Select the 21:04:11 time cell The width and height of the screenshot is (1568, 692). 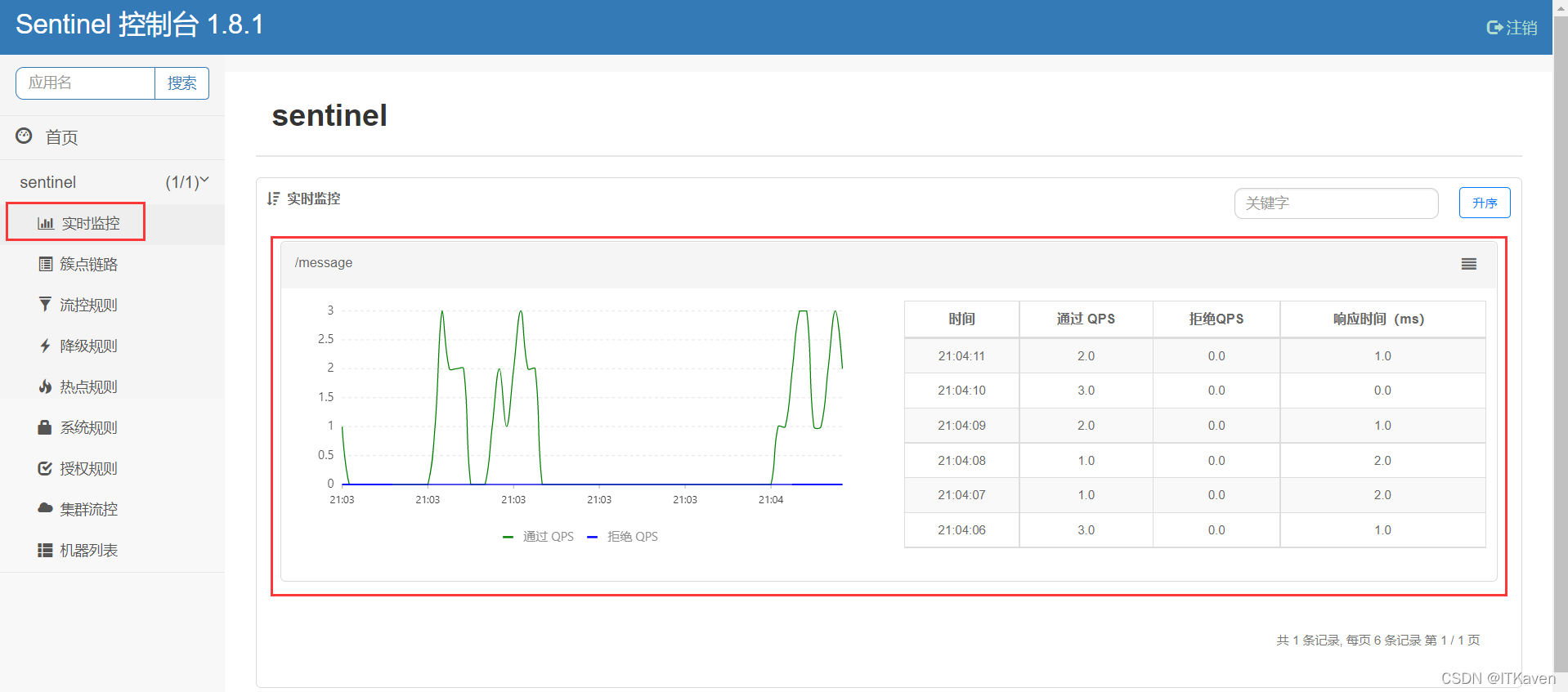tap(961, 356)
